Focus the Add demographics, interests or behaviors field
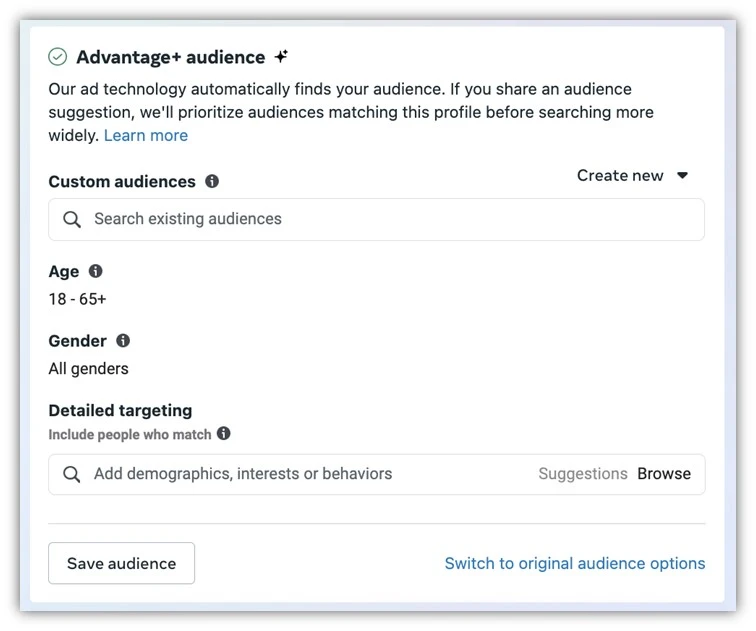 coord(377,474)
